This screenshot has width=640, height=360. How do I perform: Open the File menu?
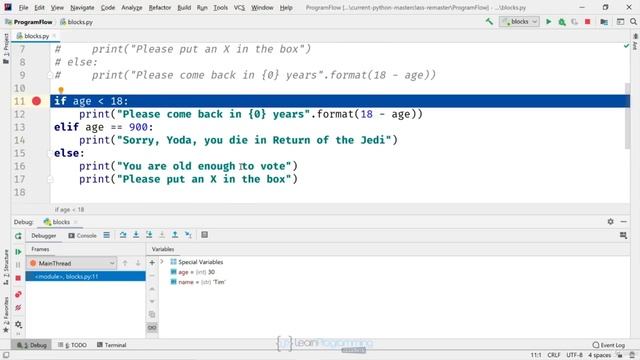pos(23,7)
